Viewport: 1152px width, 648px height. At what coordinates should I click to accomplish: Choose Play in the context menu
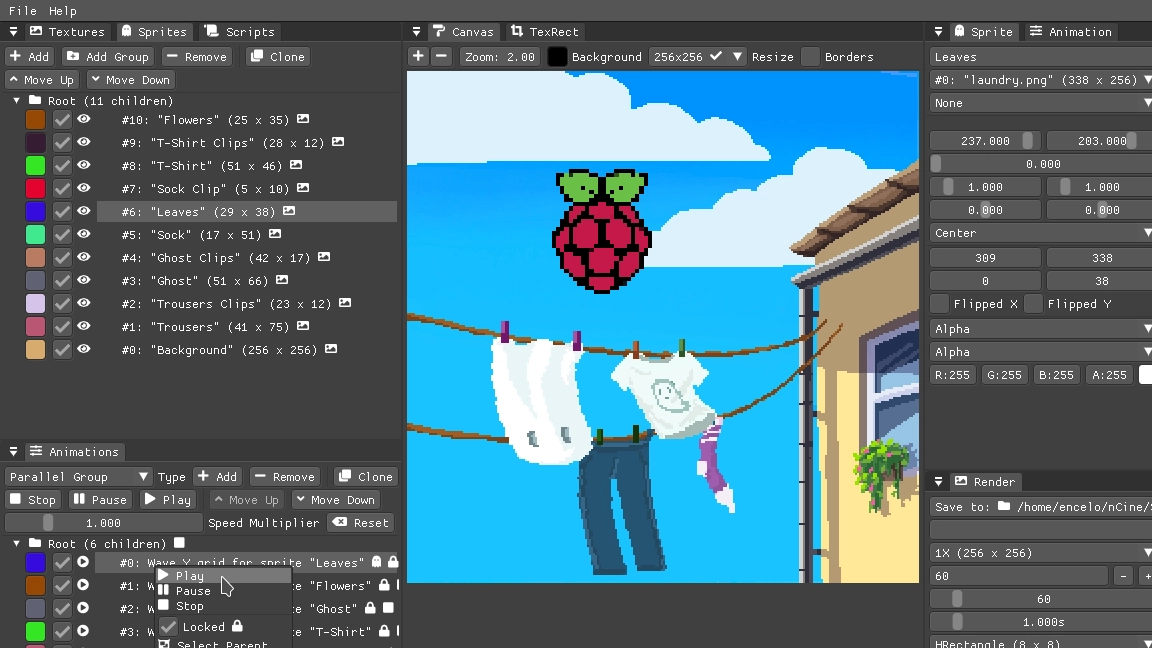[223, 575]
